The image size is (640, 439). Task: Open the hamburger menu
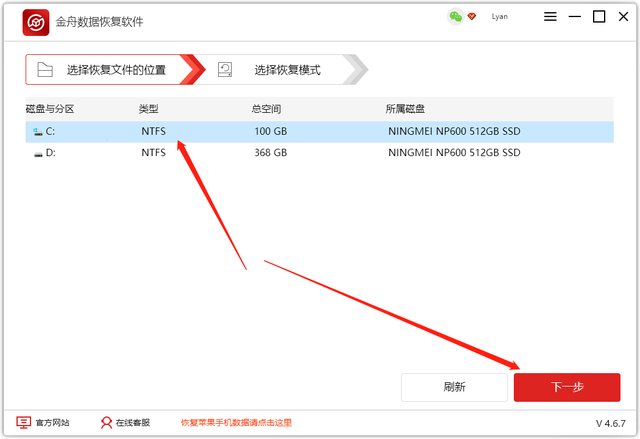pyautogui.click(x=550, y=17)
